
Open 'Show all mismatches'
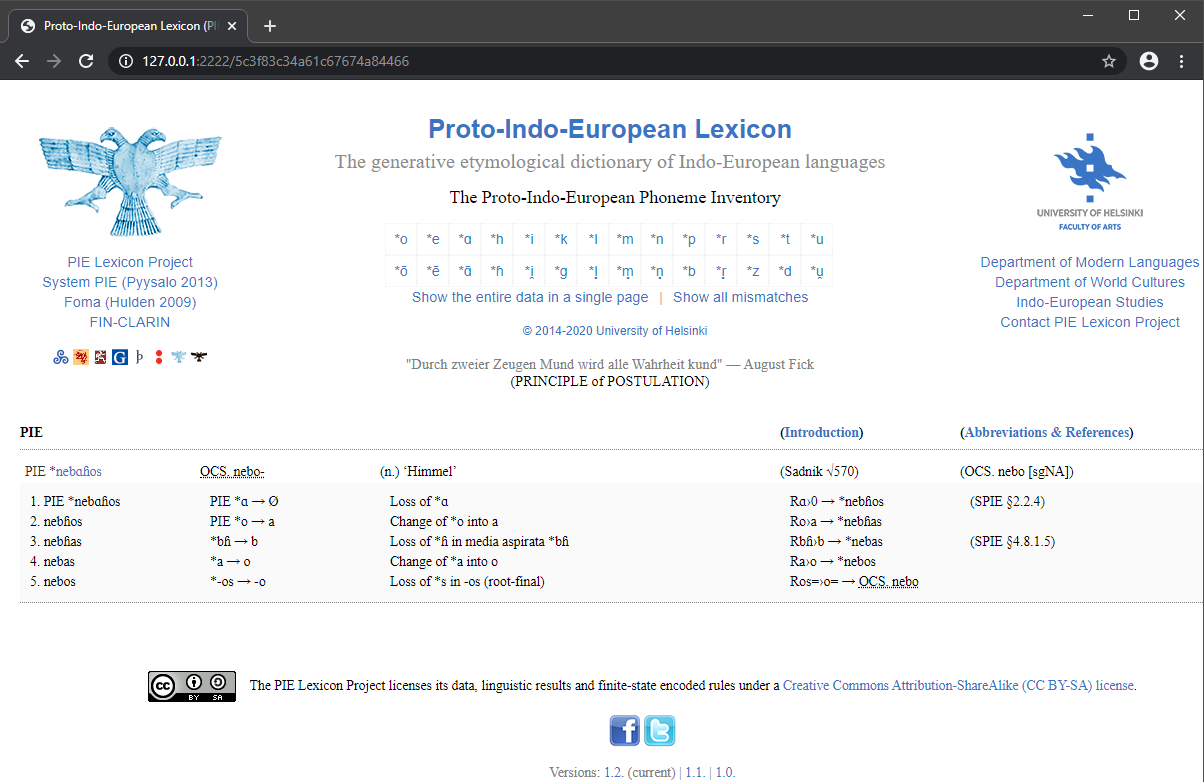coord(740,297)
